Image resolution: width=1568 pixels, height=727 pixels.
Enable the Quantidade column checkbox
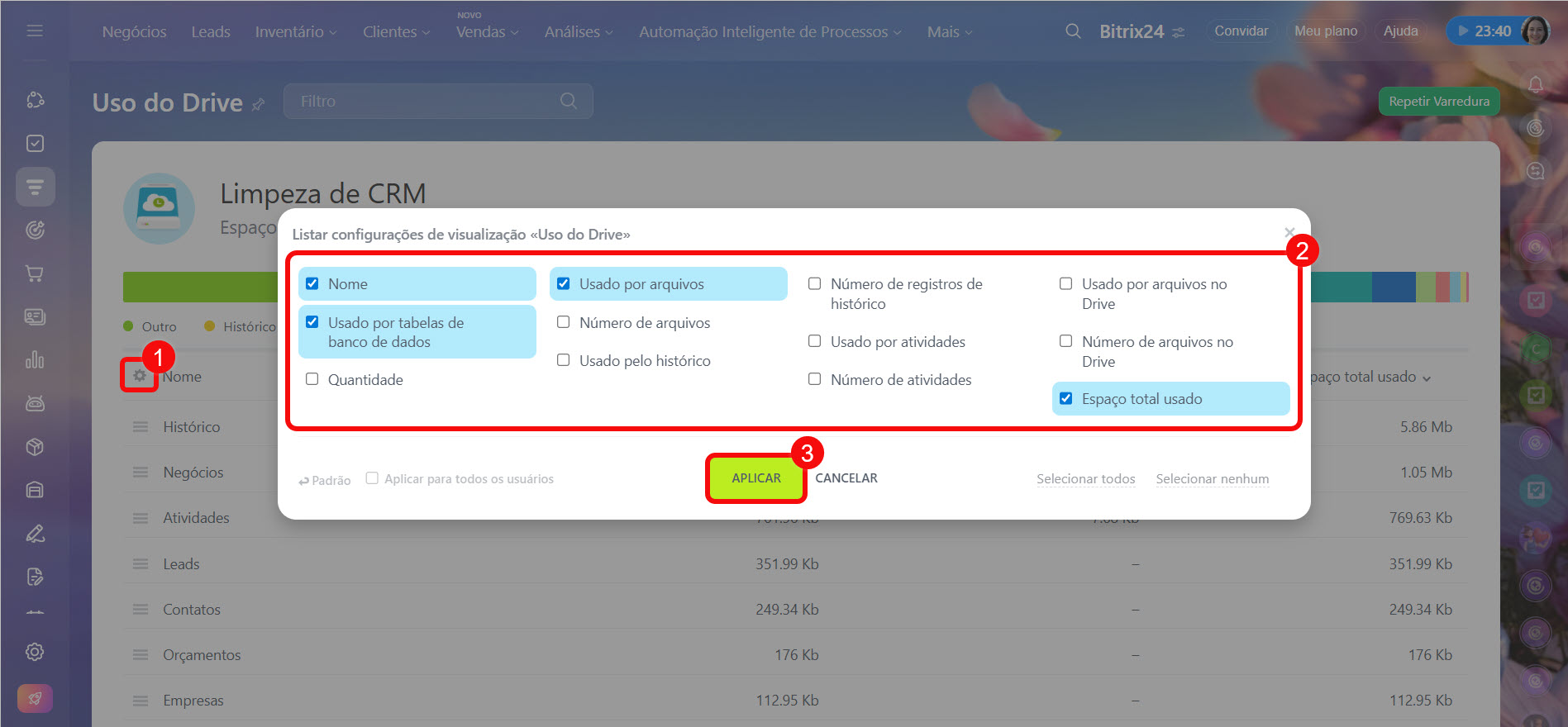(312, 379)
